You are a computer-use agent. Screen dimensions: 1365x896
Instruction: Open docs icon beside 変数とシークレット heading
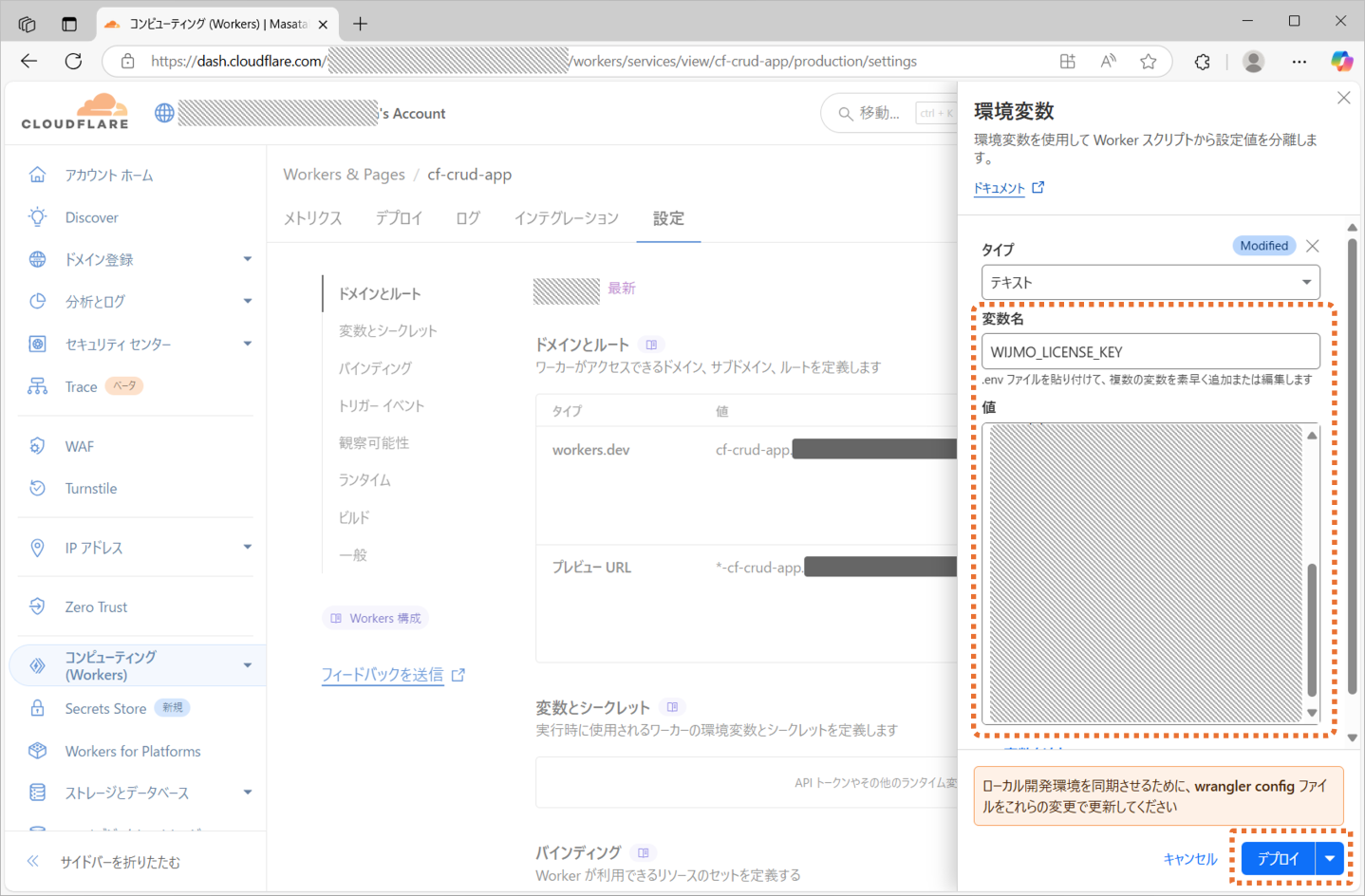[672, 707]
